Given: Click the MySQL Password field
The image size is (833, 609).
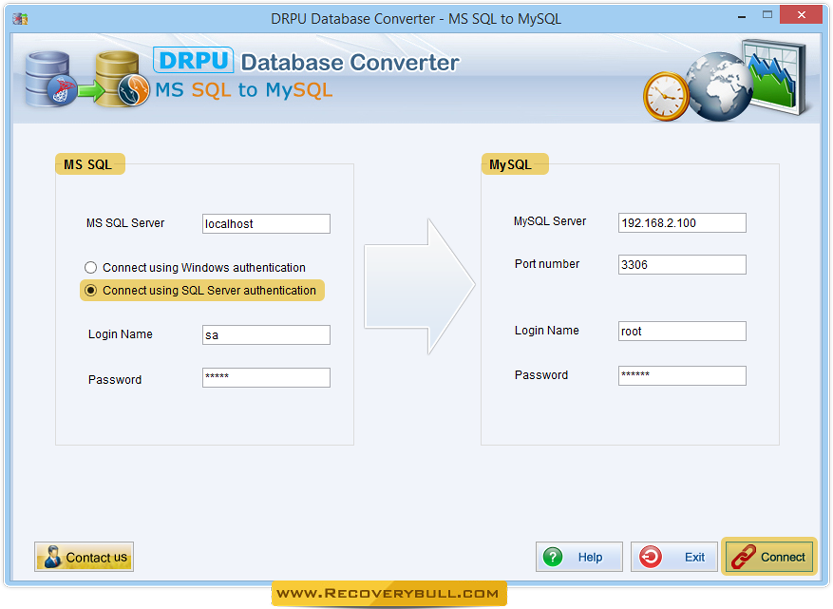Looking at the screenshot, I should click(x=682, y=376).
